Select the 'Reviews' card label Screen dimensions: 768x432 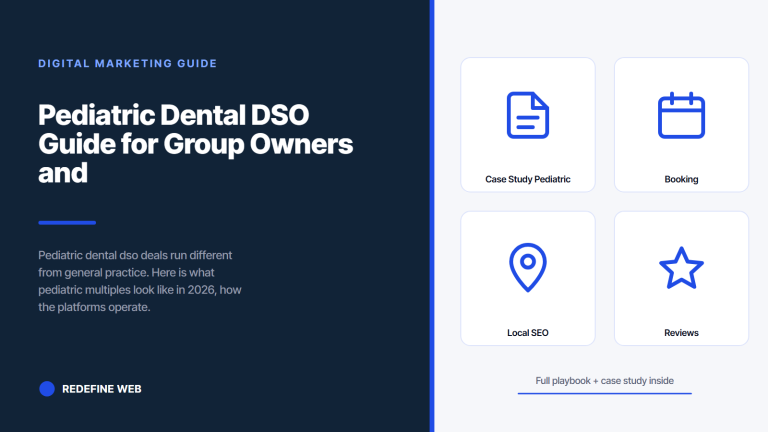pos(681,333)
